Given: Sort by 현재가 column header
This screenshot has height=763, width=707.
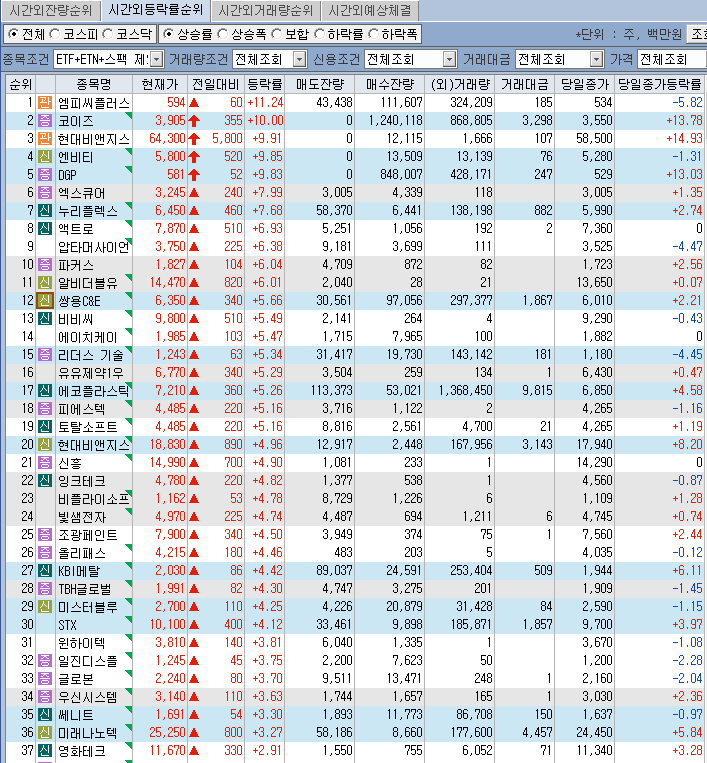Looking at the screenshot, I should point(160,84).
